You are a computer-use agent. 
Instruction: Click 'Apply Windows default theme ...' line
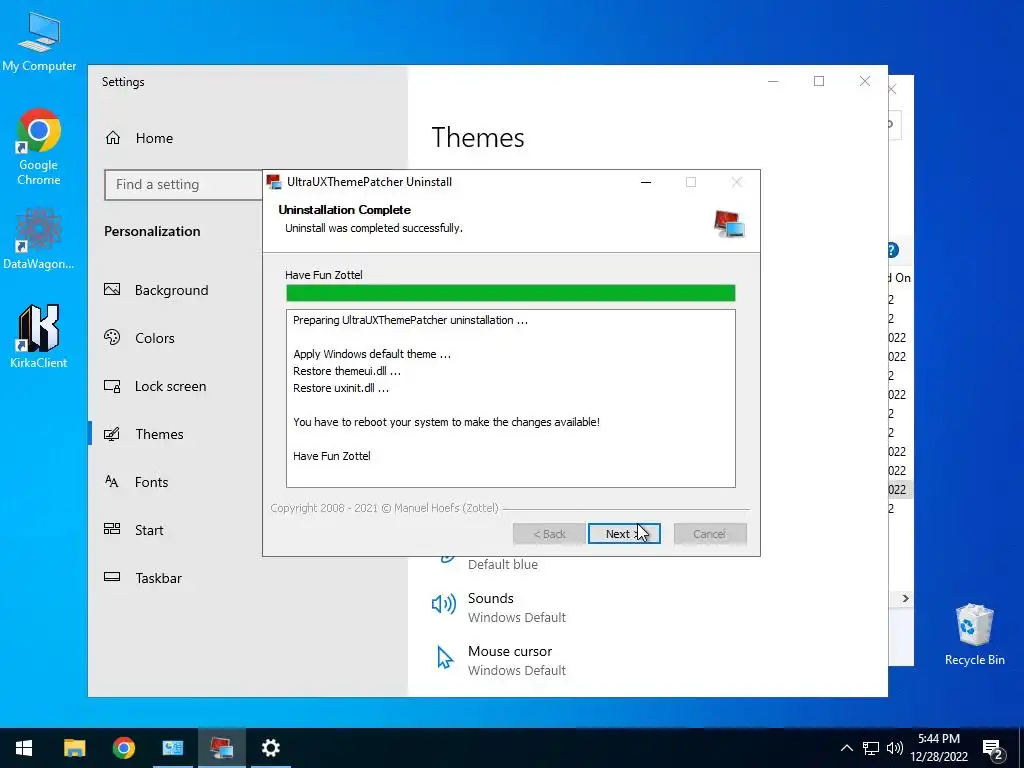372,354
